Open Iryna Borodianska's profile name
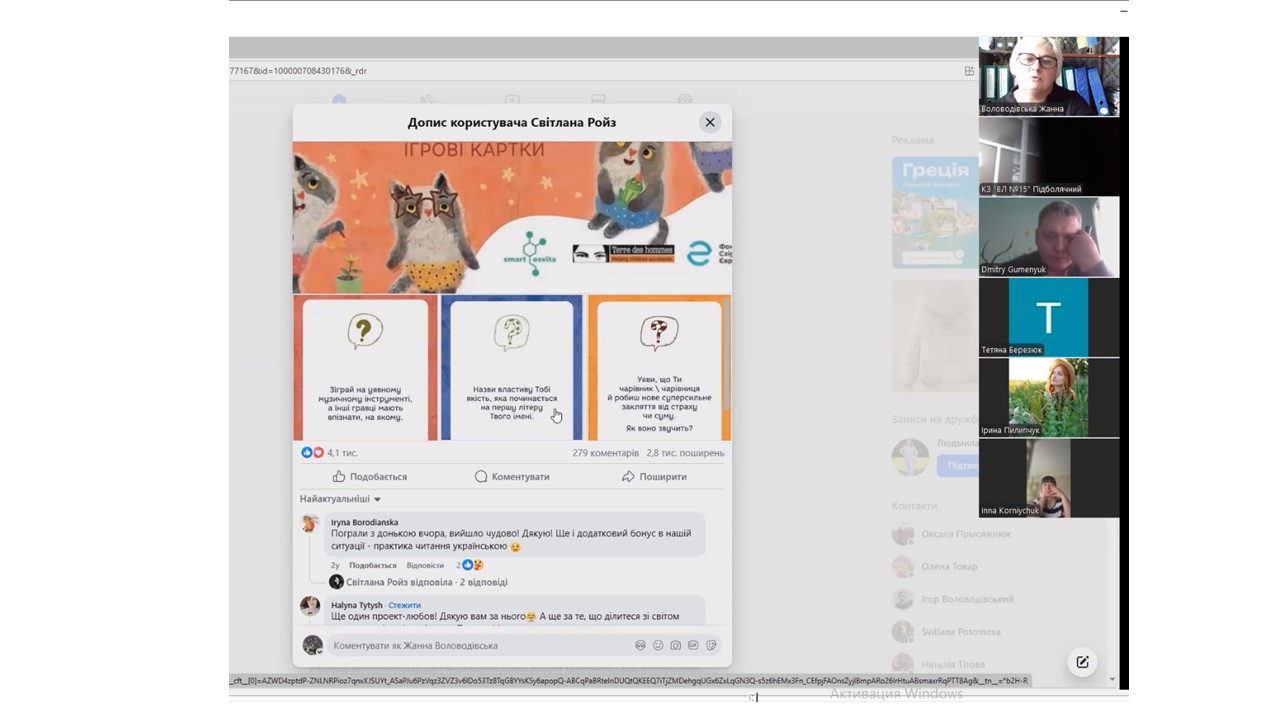The width and height of the screenshot is (1280, 720). tap(364, 522)
